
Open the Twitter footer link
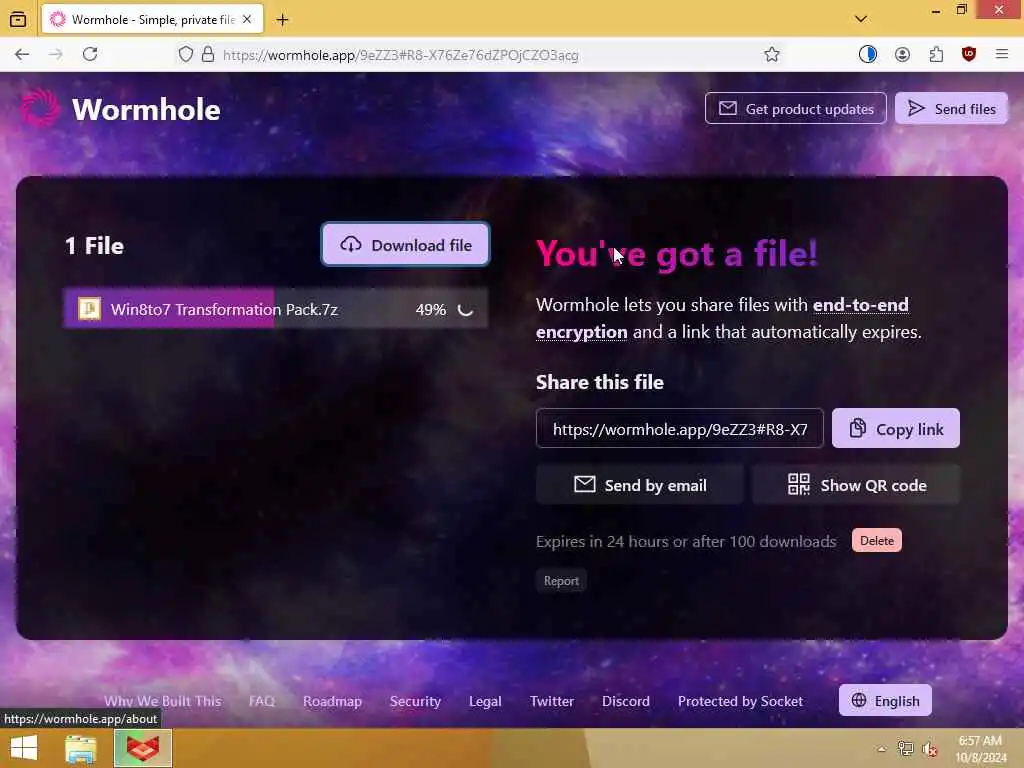pyautogui.click(x=552, y=701)
